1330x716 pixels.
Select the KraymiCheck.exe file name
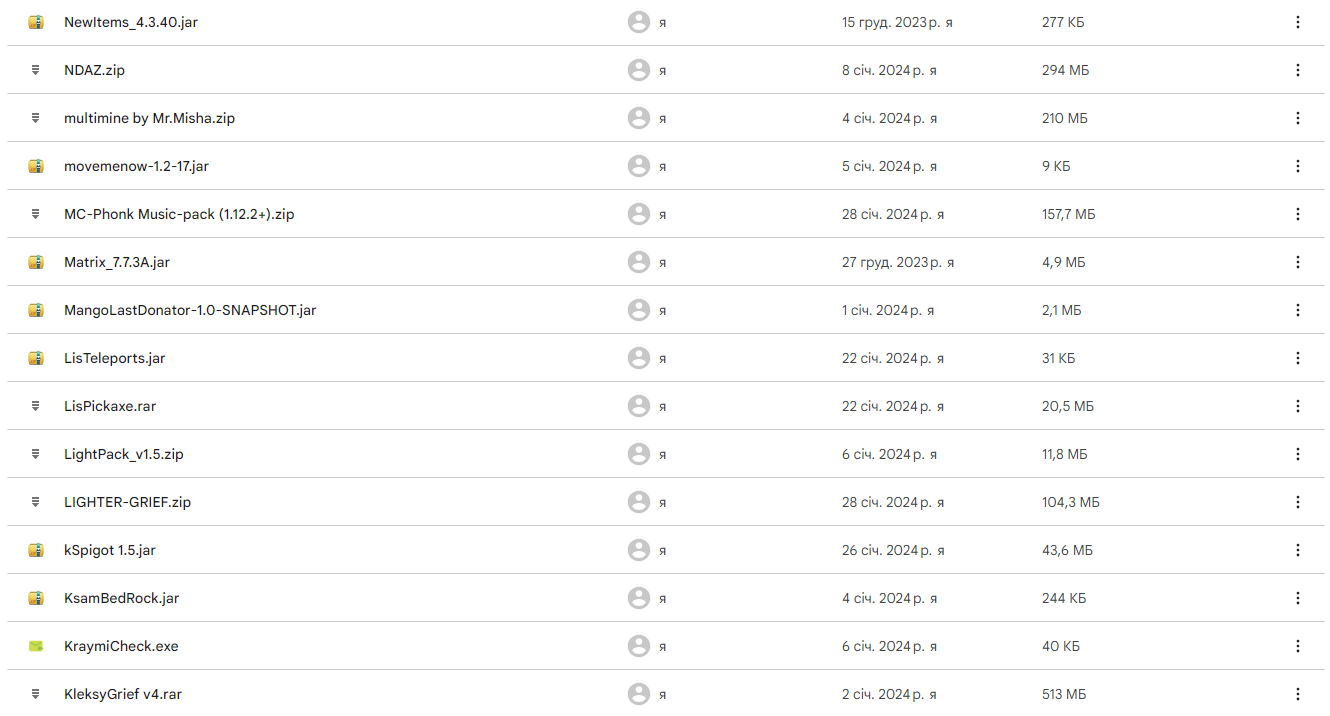coord(121,646)
